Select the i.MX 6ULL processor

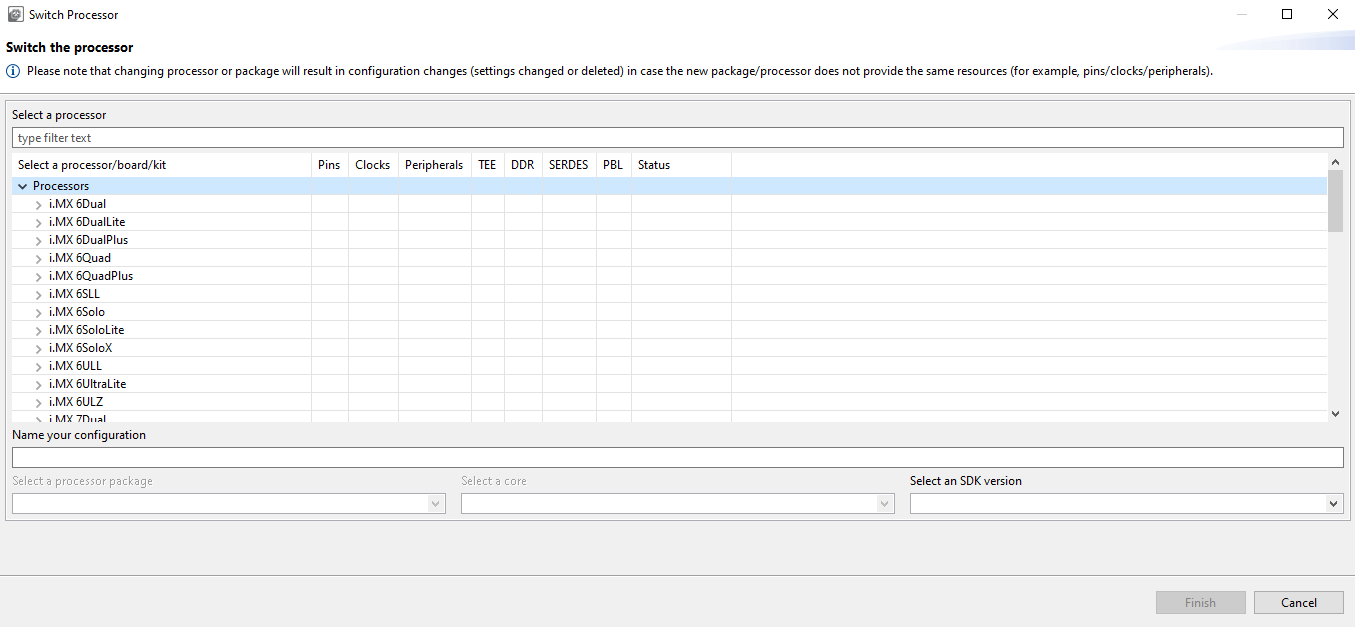click(75, 366)
